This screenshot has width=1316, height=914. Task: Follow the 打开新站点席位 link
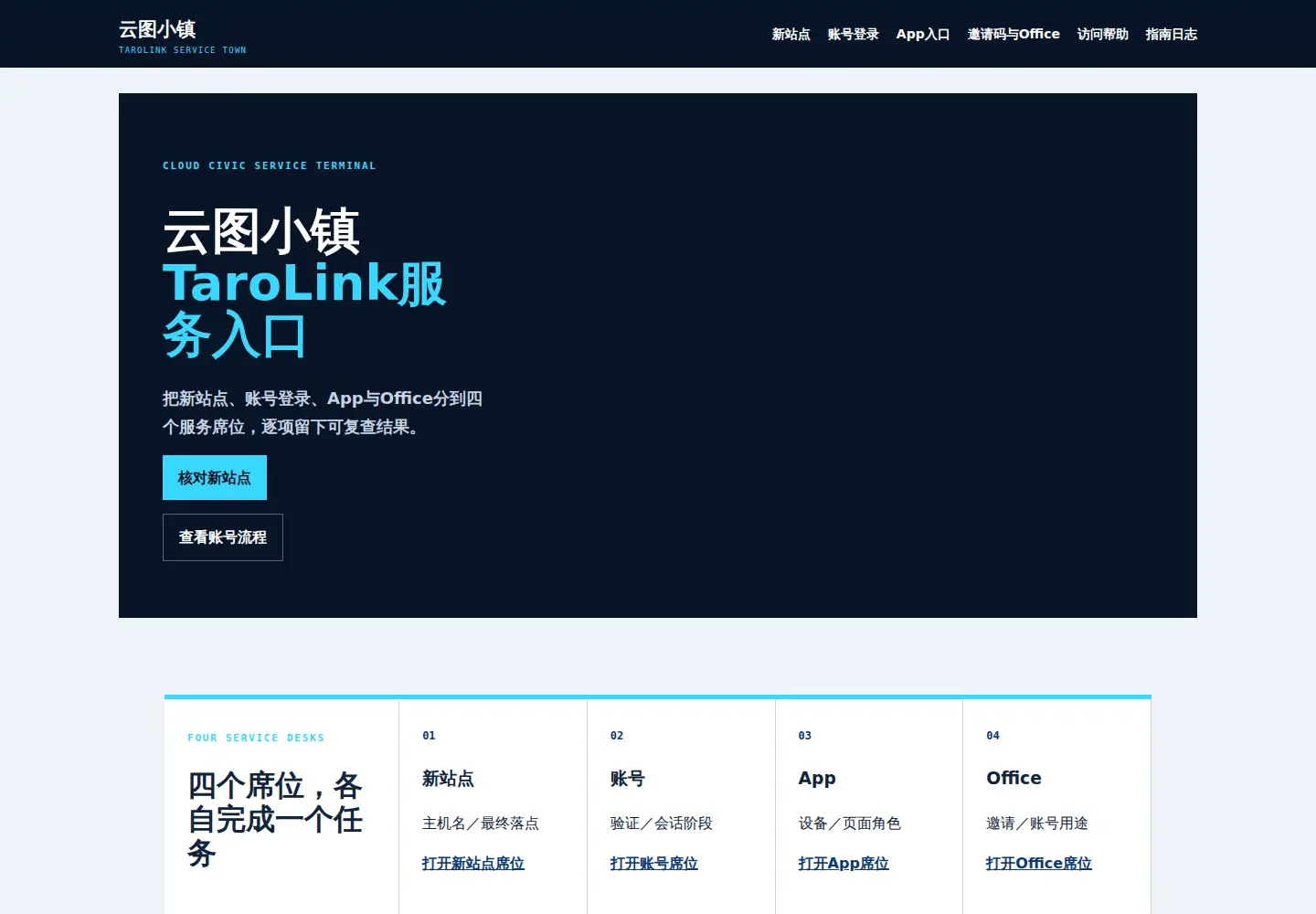[x=473, y=863]
